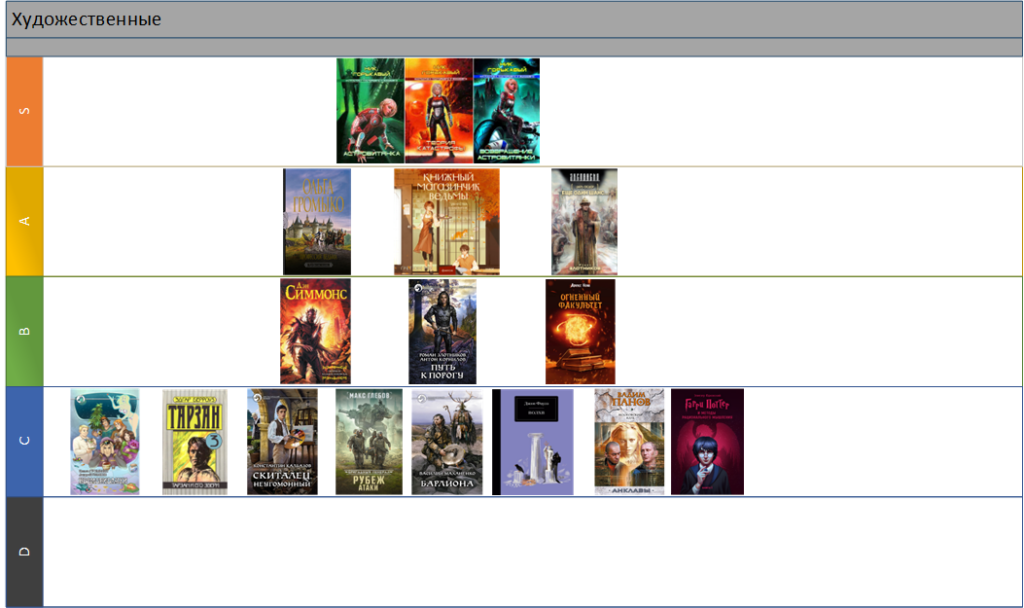This screenshot has width=1024, height=608.
Task: Select the 'Тарзан' book cover
Action: (195, 442)
